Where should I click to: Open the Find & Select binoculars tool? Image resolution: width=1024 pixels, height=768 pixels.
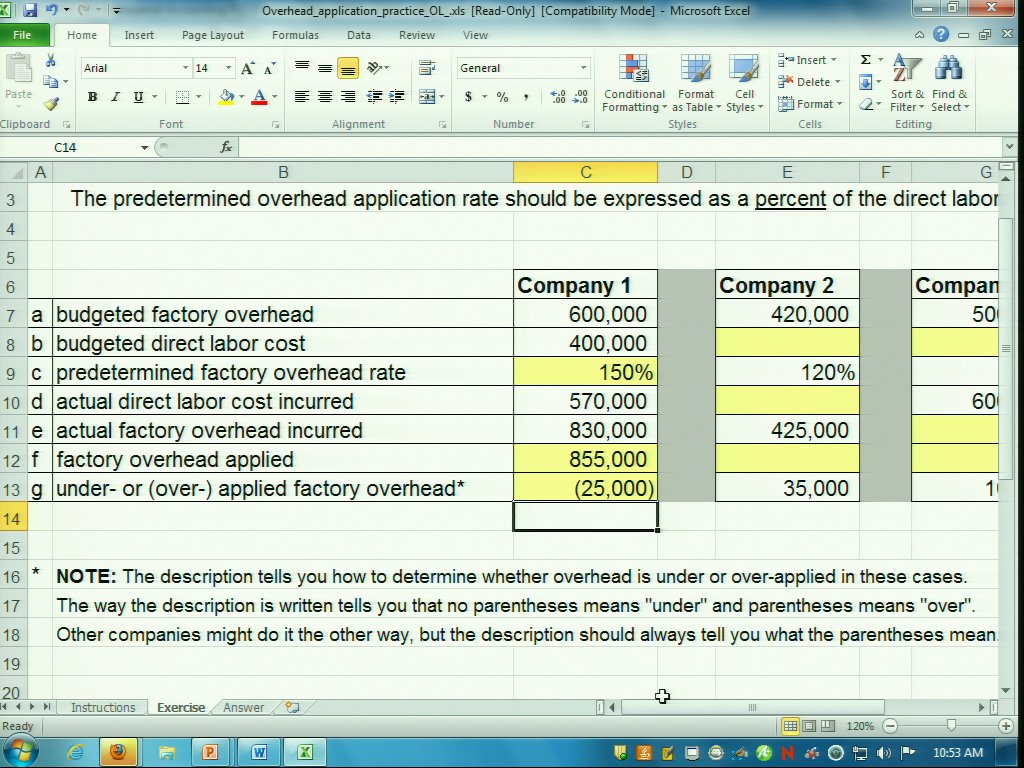point(948,84)
